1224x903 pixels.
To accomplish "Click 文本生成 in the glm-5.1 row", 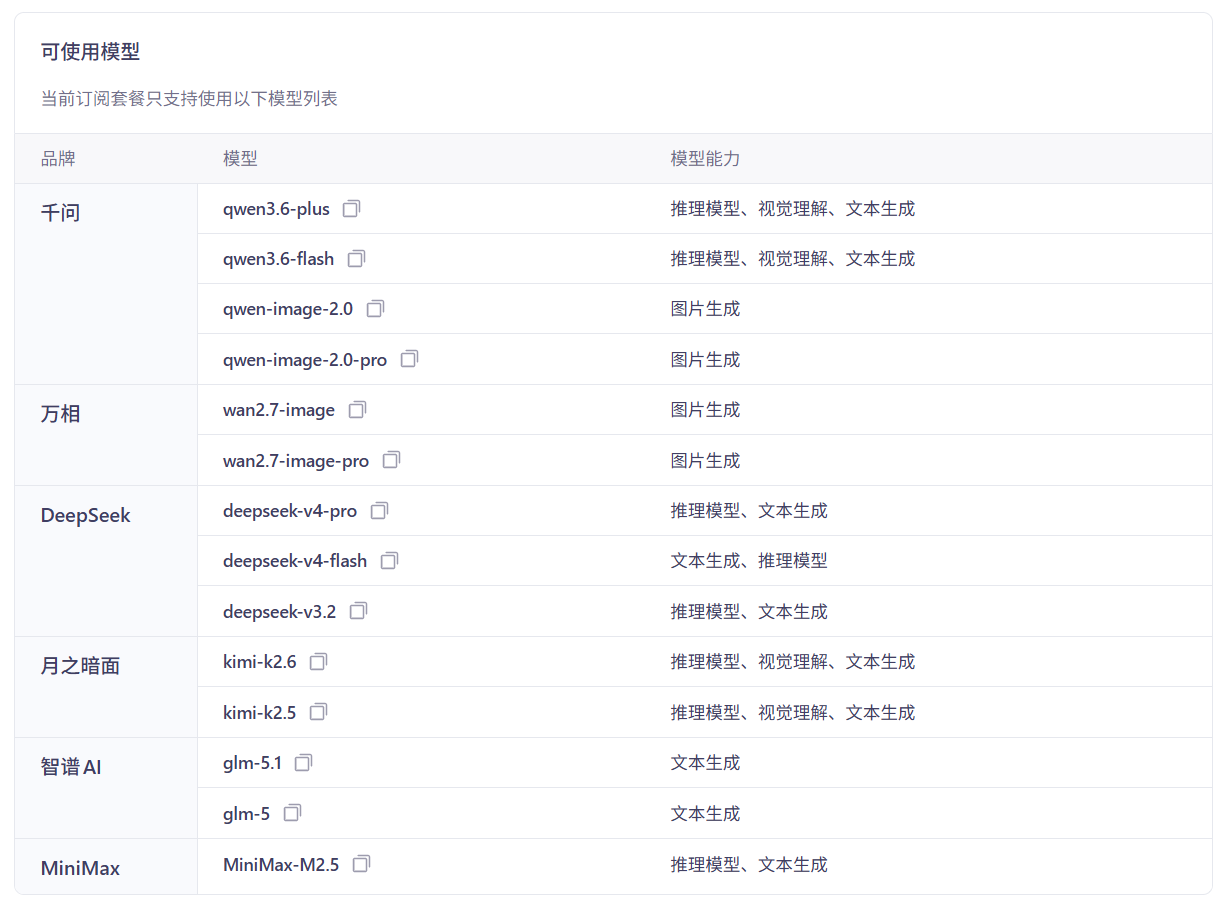I will 705,763.
